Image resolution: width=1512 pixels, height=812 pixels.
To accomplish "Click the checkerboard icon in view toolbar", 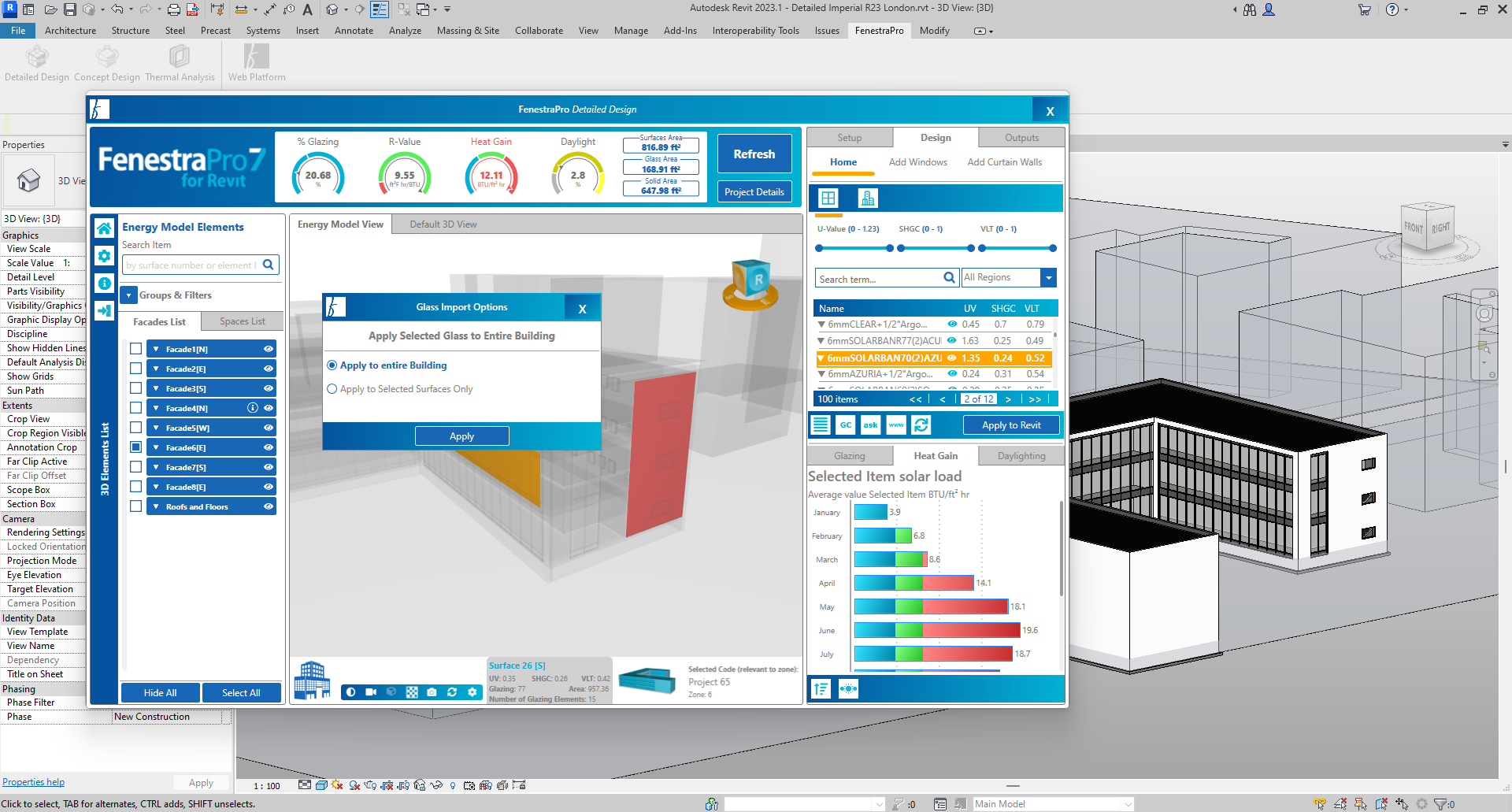I will tap(412, 692).
